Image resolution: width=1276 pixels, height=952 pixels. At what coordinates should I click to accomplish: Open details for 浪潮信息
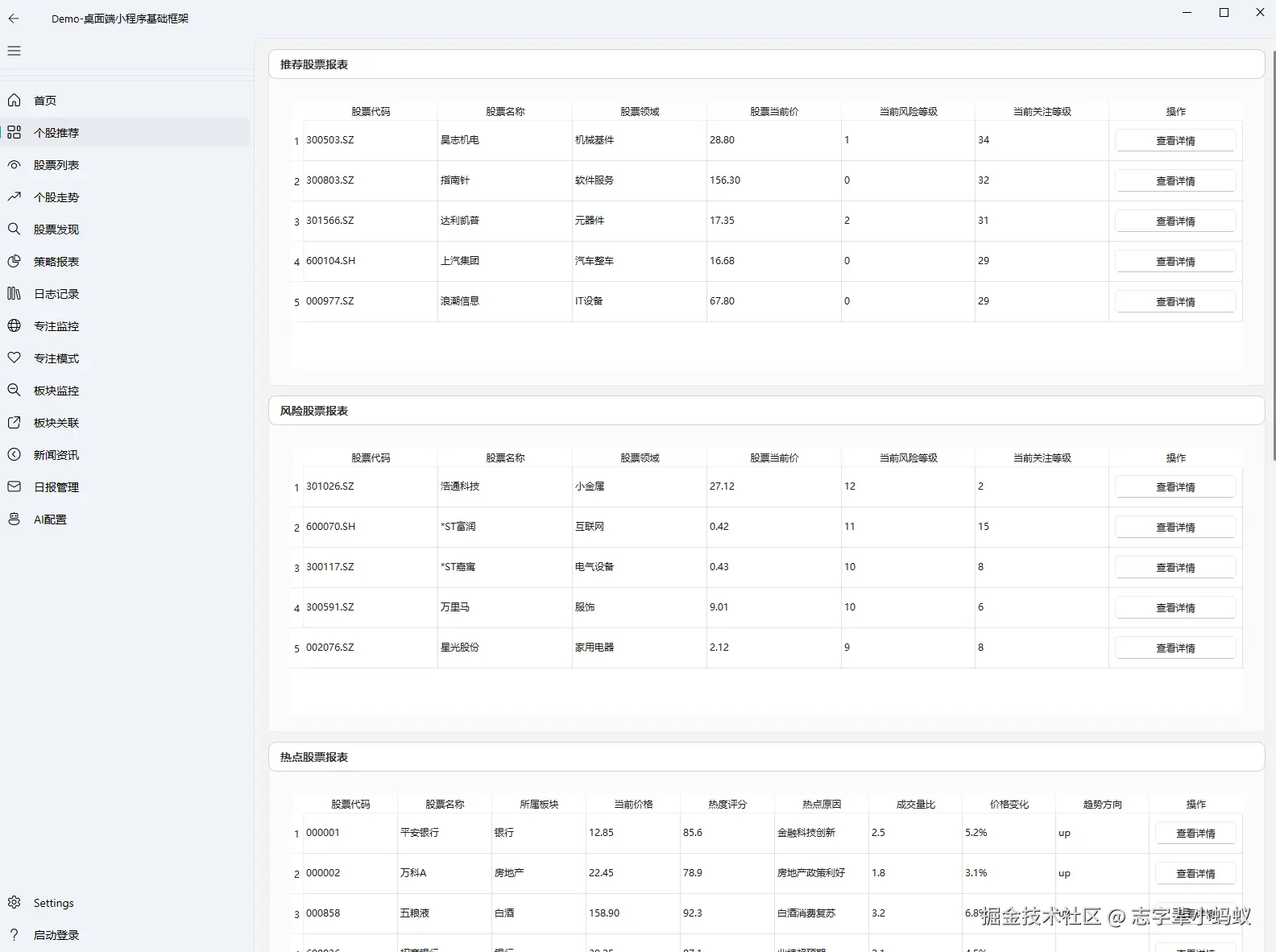1175,301
